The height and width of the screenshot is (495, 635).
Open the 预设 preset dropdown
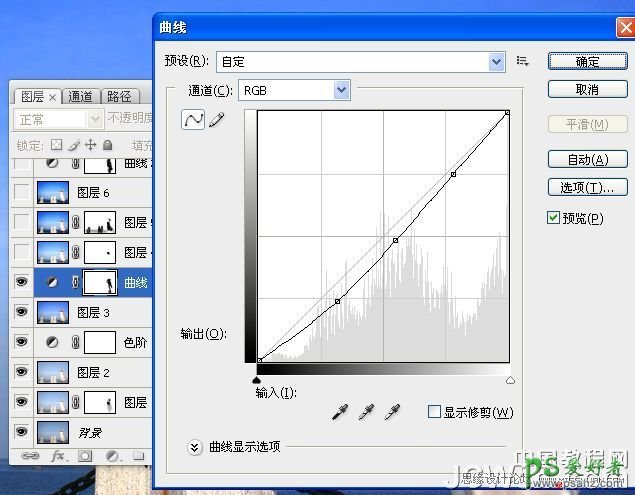tap(497, 62)
